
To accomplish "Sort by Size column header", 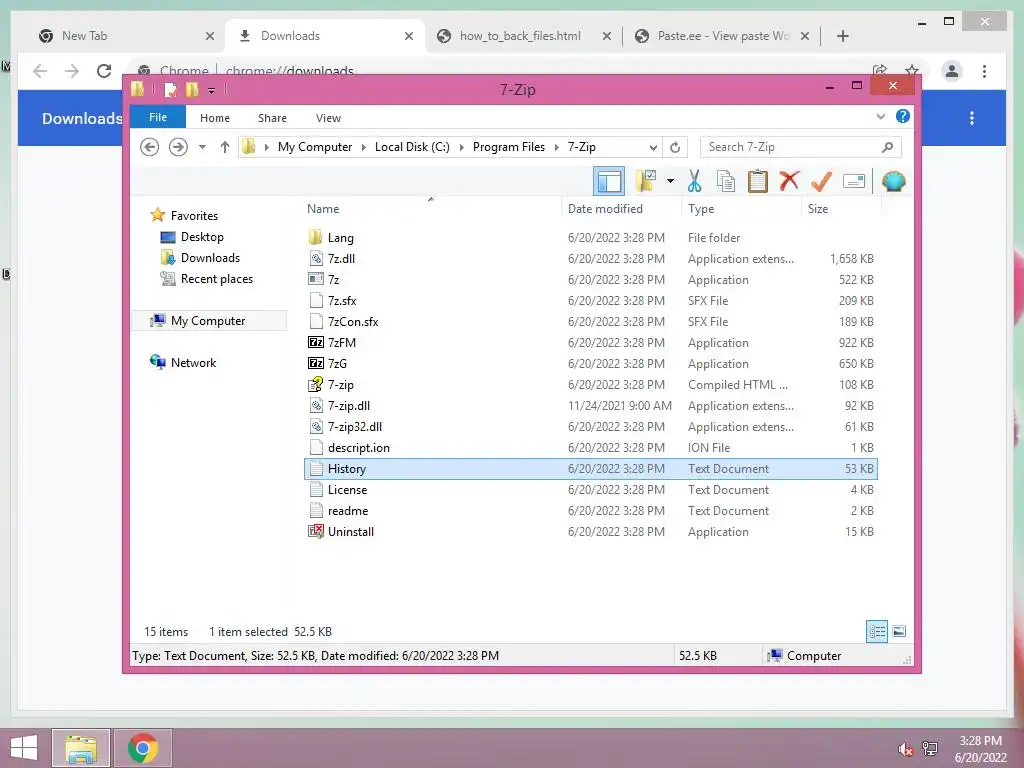I will point(841,208).
